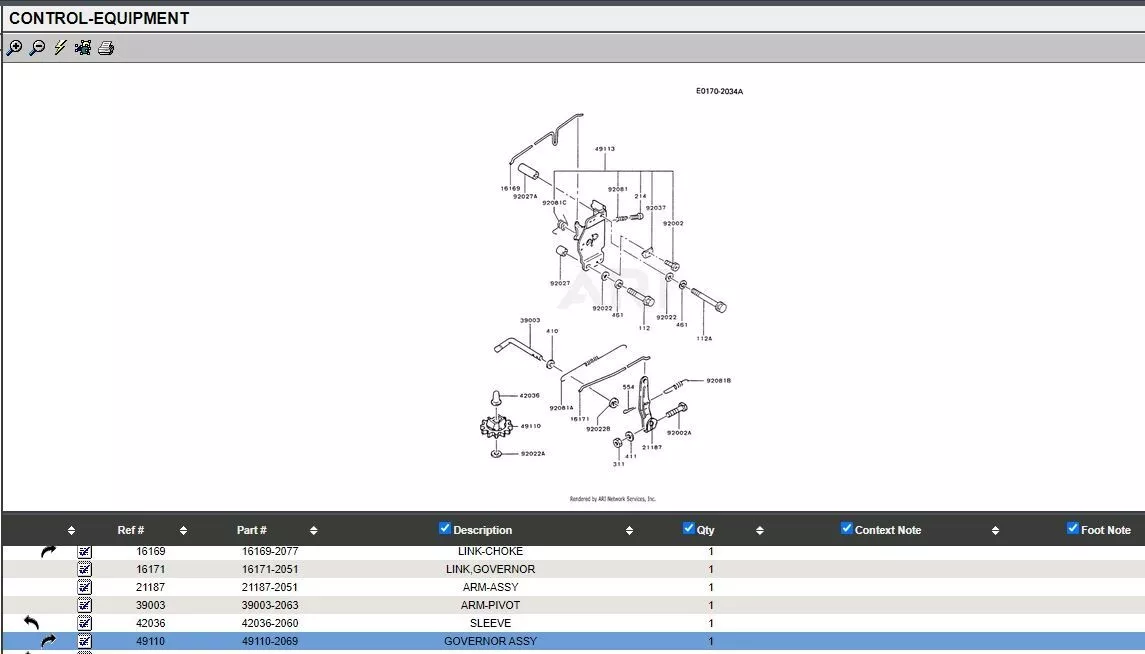Click the forward arrow beside ref 16169
The image size is (1145, 654).
[x=48, y=551]
